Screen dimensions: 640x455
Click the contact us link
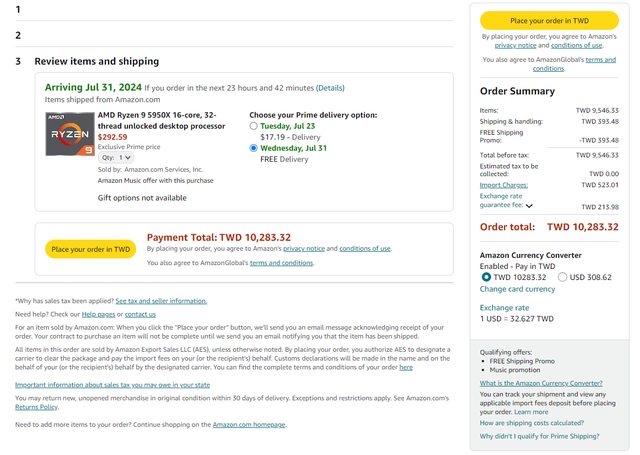point(140,314)
